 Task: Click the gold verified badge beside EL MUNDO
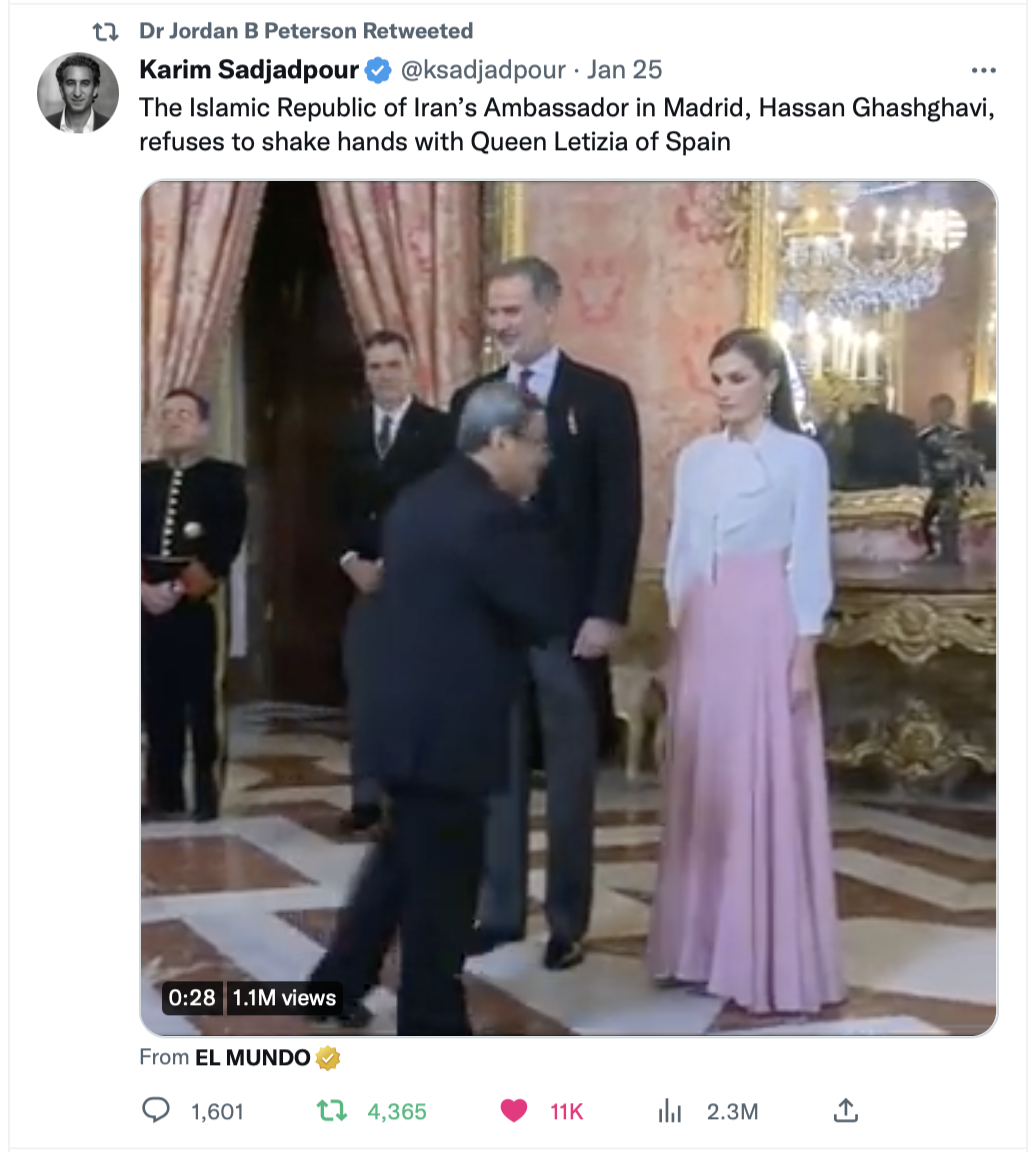[x=328, y=1058]
